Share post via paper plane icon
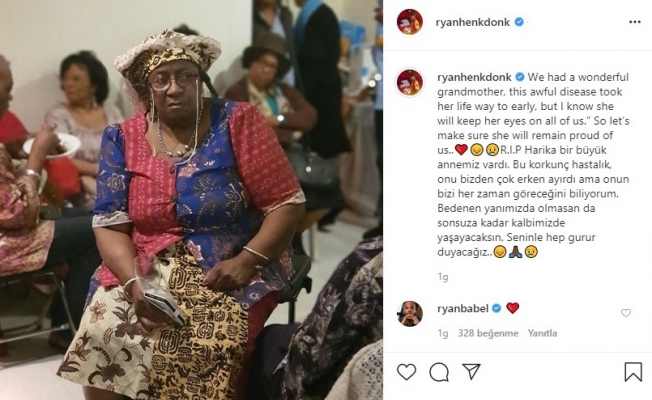Image resolution: width=652 pixels, height=400 pixels. pos(472,371)
